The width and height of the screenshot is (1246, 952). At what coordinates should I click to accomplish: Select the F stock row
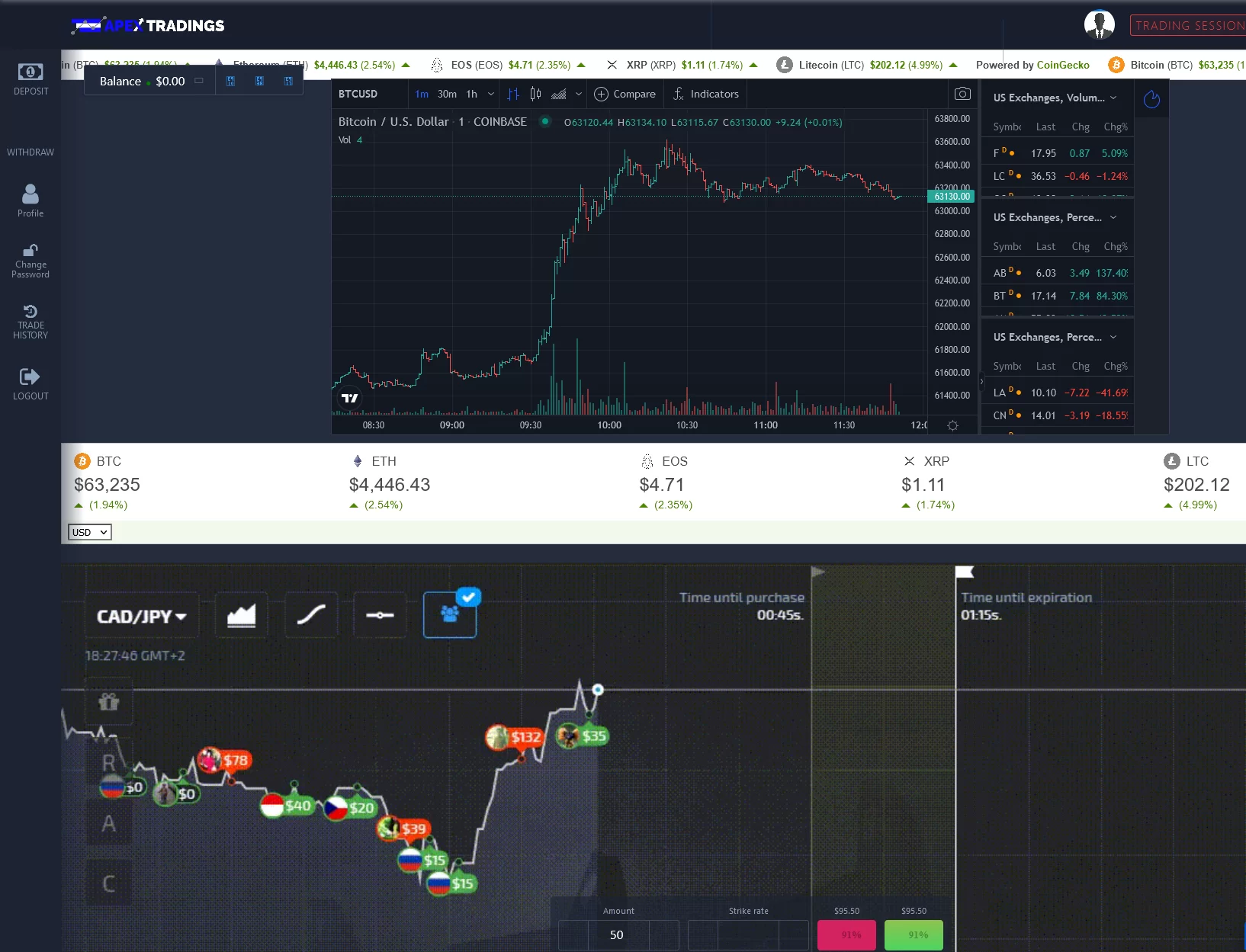(x=1058, y=153)
